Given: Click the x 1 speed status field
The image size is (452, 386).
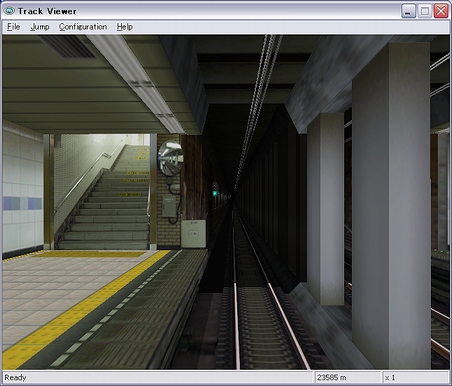Looking at the screenshot, I should (x=415, y=378).
